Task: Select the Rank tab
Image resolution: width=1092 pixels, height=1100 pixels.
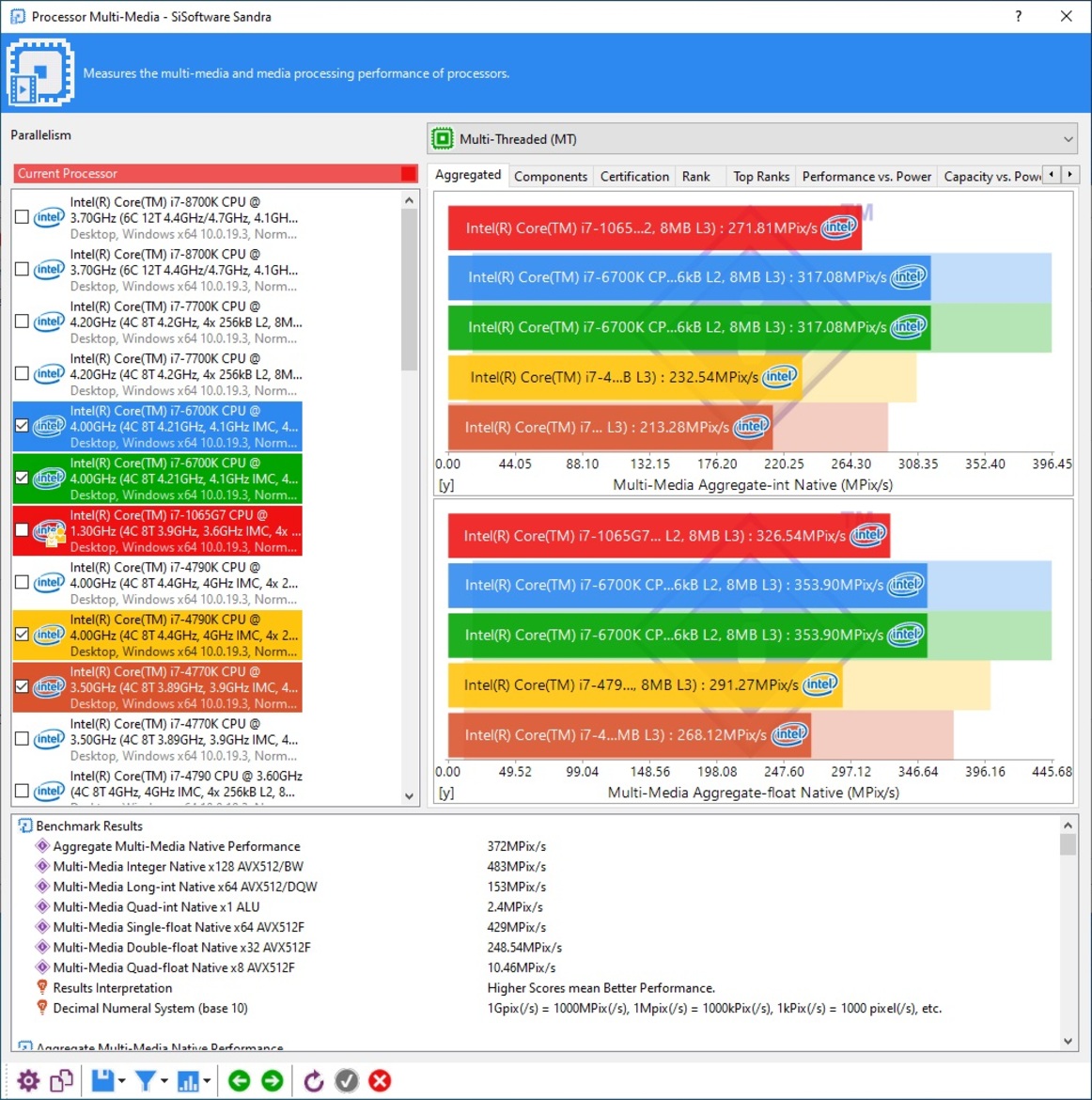Action: (695, 176)
